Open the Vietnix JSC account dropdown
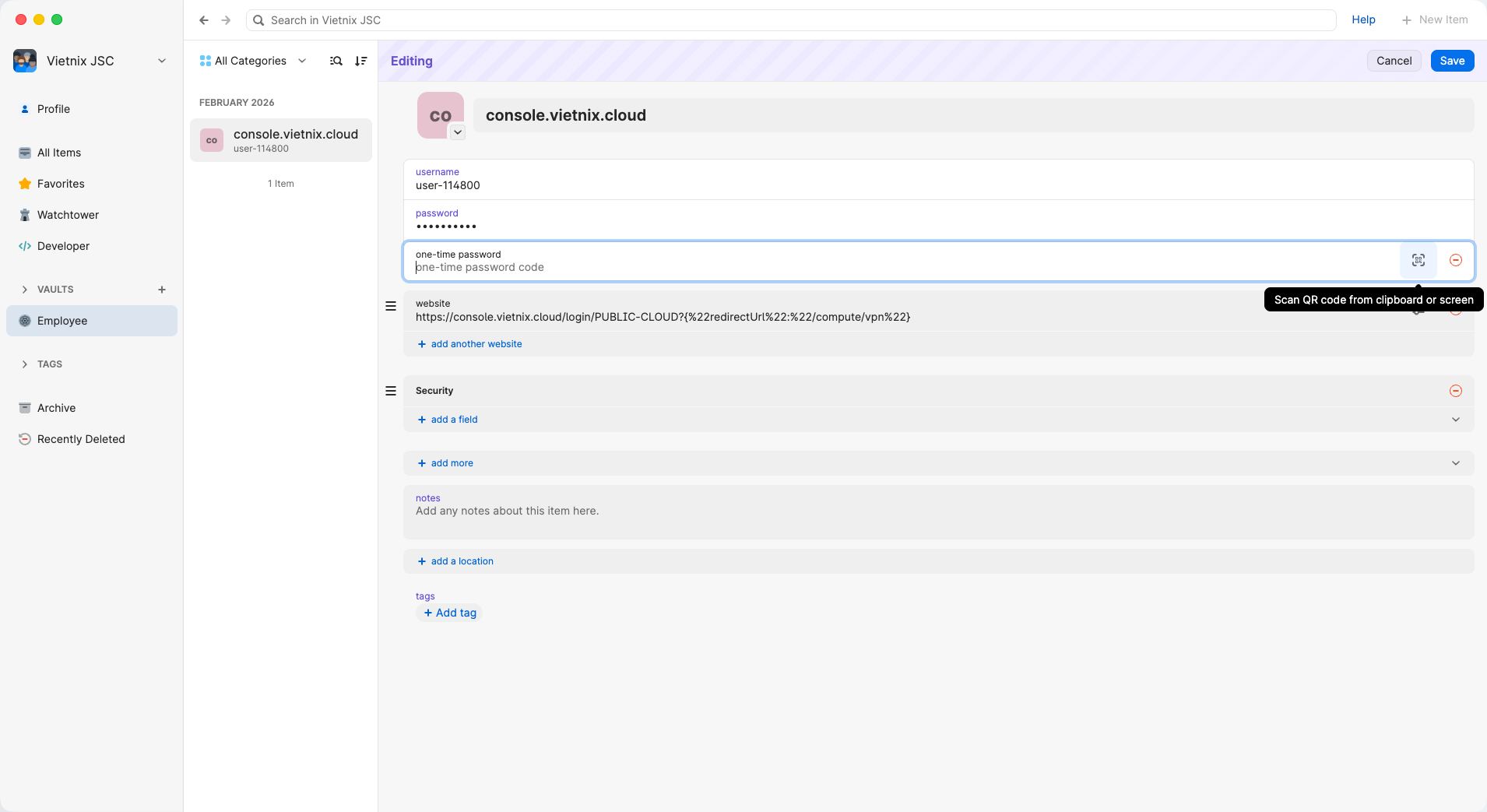This screenshot has width=1487, height=812. (162, 61)
